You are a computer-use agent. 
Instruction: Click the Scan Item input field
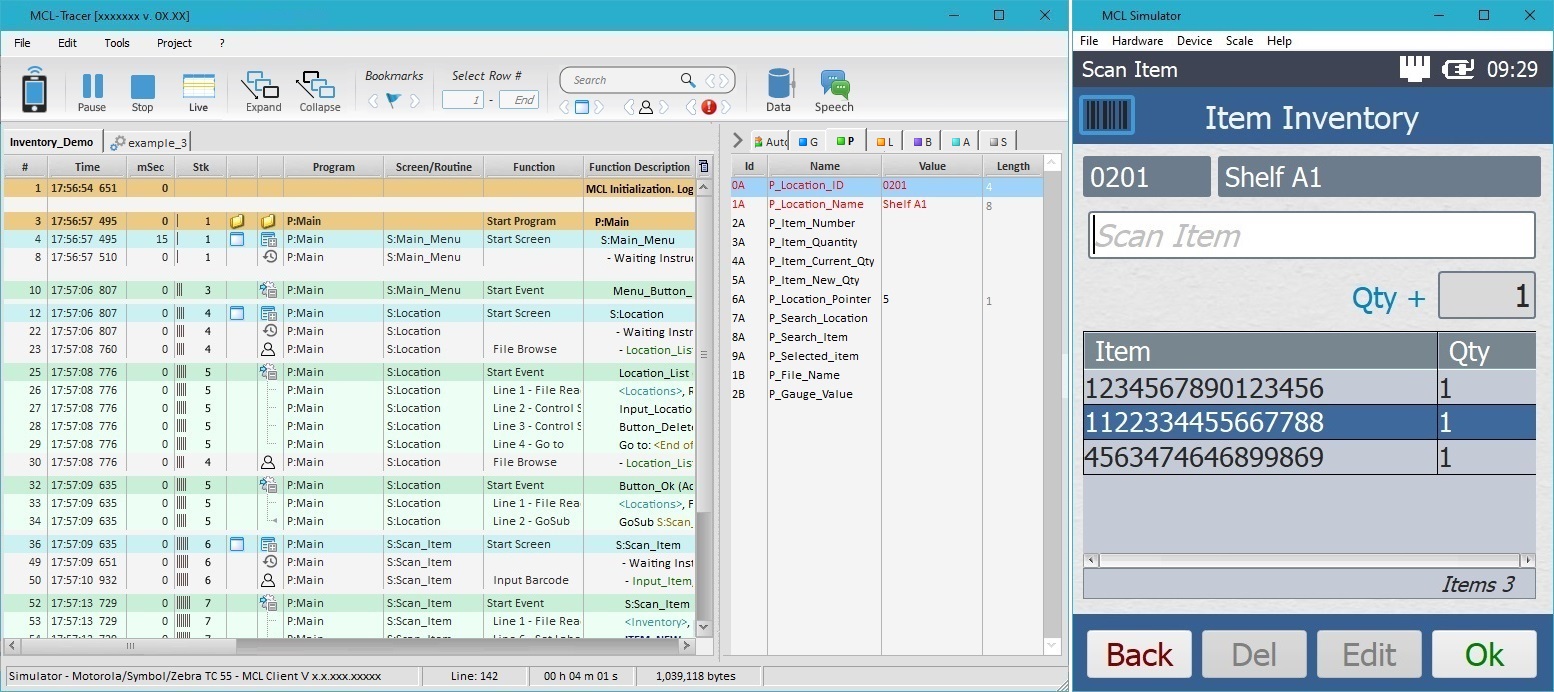click(x=1311, y=236)
